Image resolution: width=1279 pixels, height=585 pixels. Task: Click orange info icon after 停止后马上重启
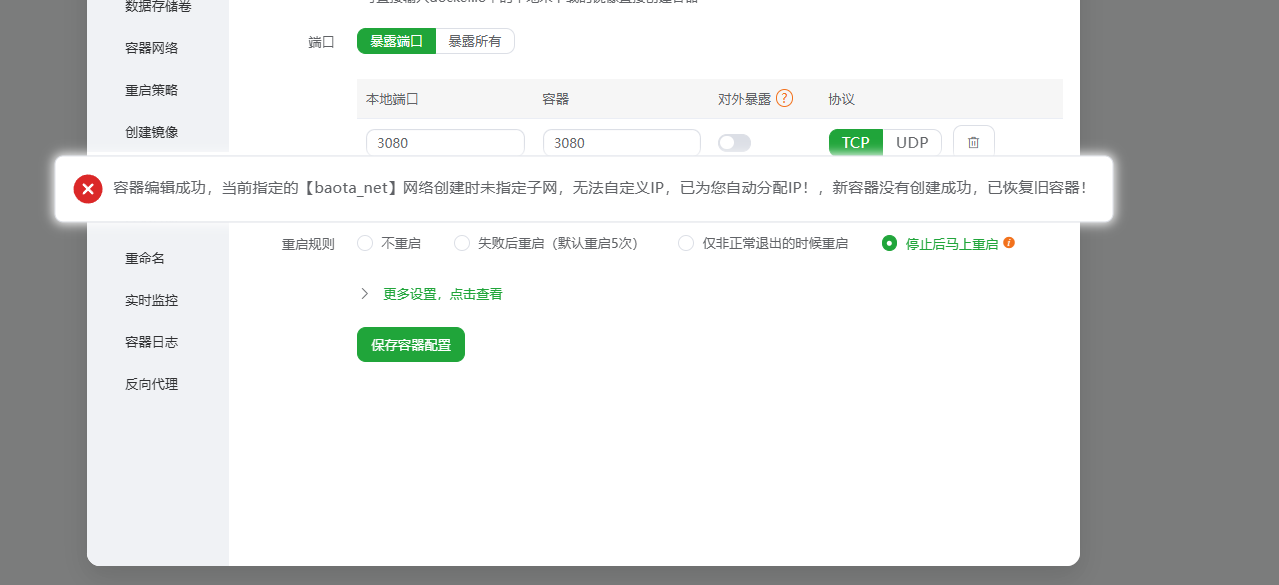pyautogui.click(x=1009, y=243)
